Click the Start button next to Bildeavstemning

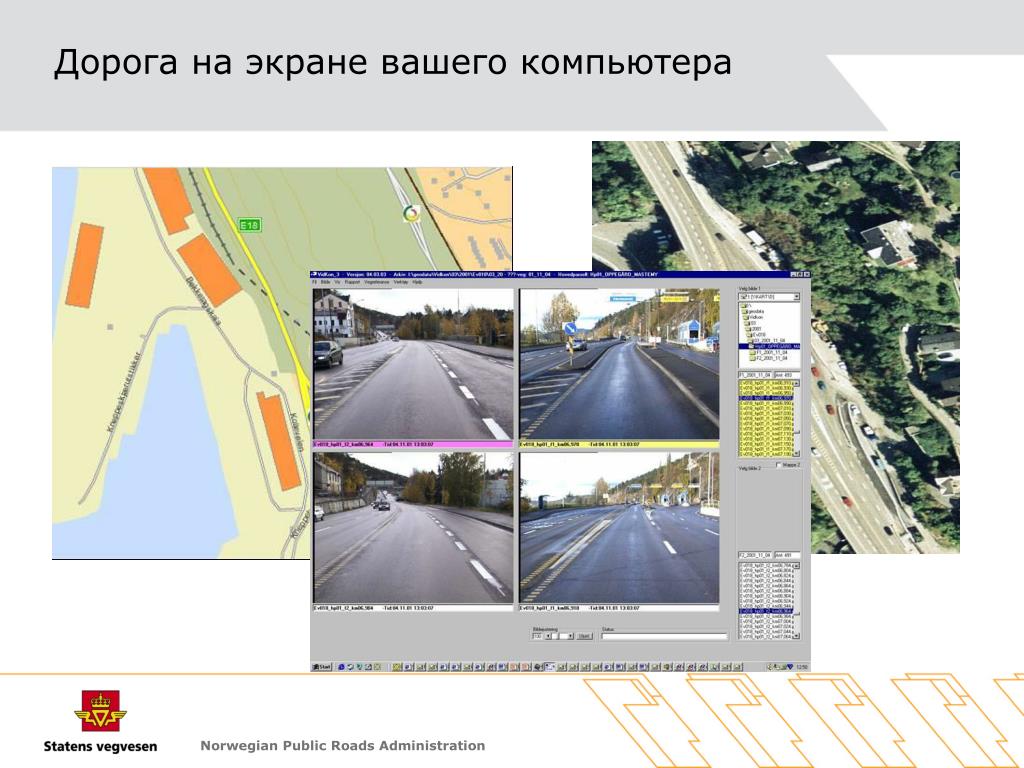pyautogui.click(x=584, y=636)
